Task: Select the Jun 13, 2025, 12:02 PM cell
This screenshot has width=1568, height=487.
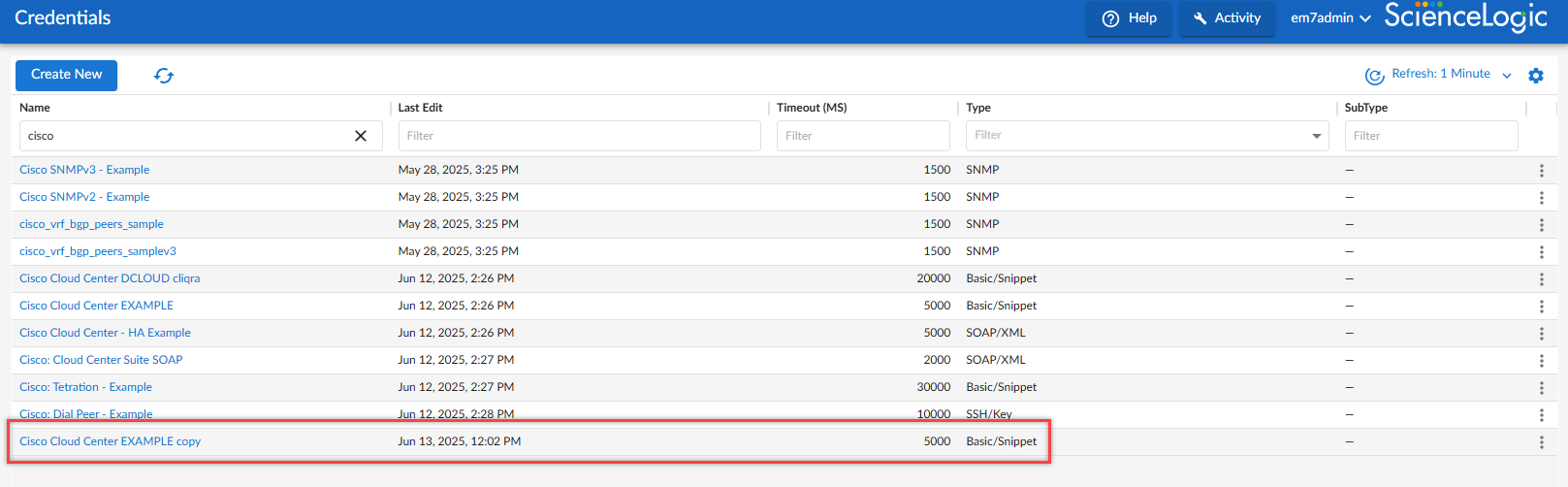Action: 460,441
